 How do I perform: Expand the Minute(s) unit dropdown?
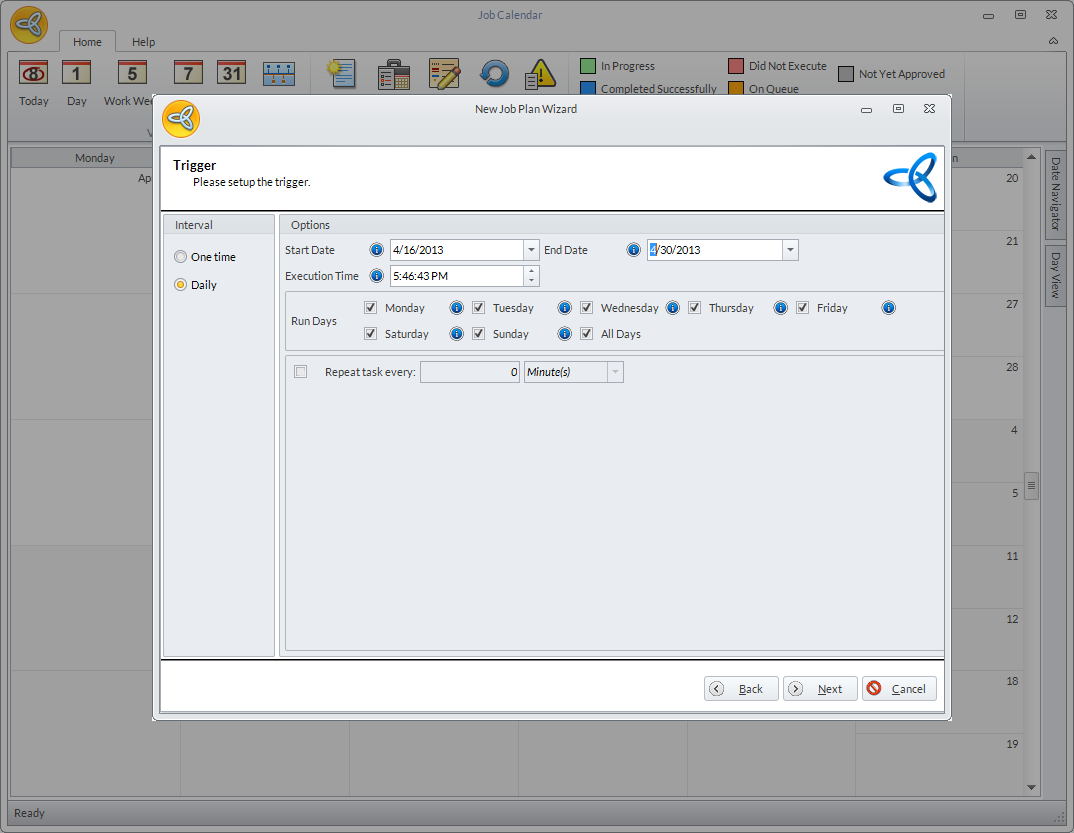[x=615, y=372]
